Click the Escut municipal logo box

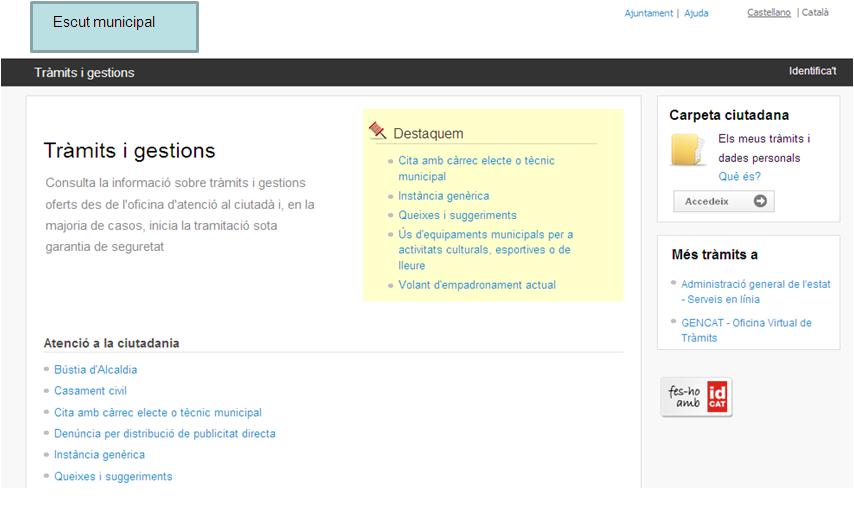(114, 27)
